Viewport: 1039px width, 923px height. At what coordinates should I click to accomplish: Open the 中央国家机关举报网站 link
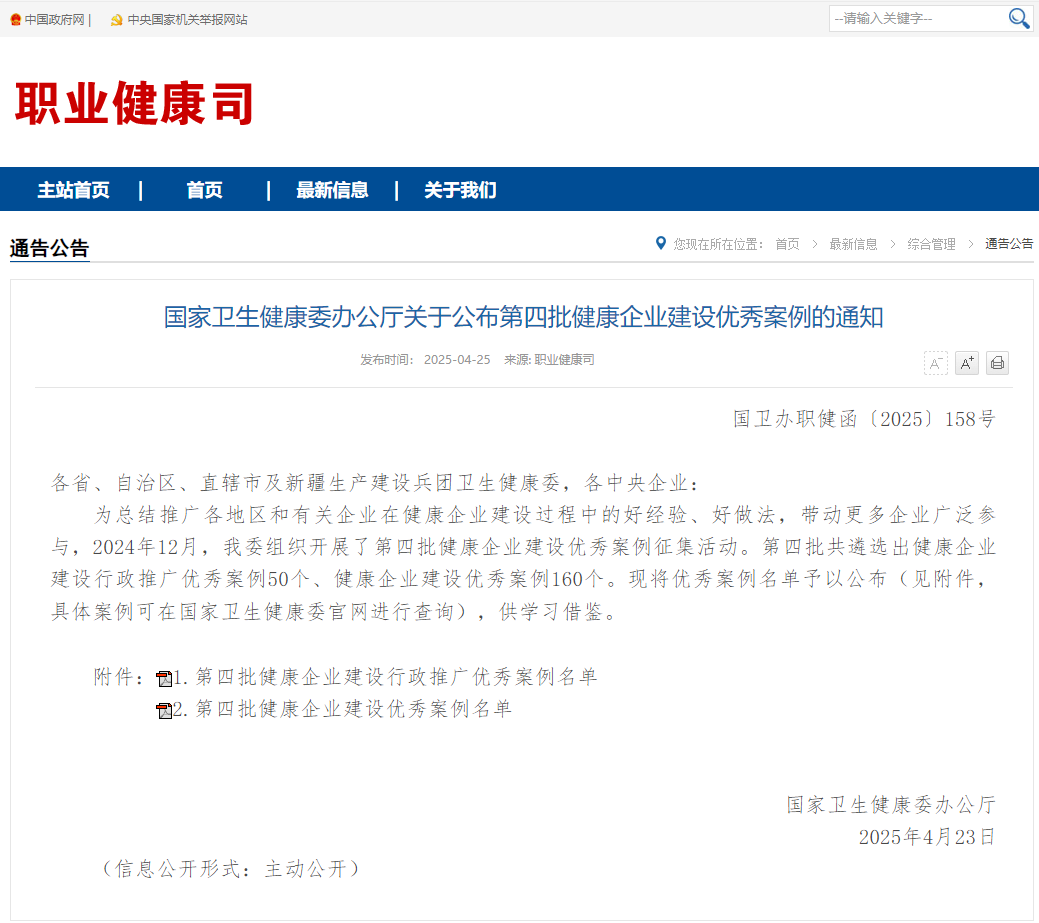[x=187, y=20]
